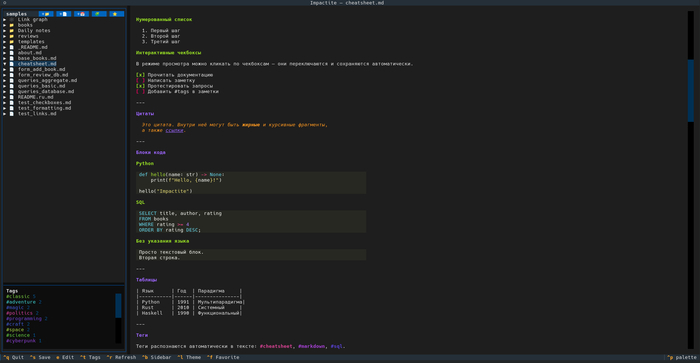Click the 'Tags' panel title

pyautogui.click(x=12, y=291)
